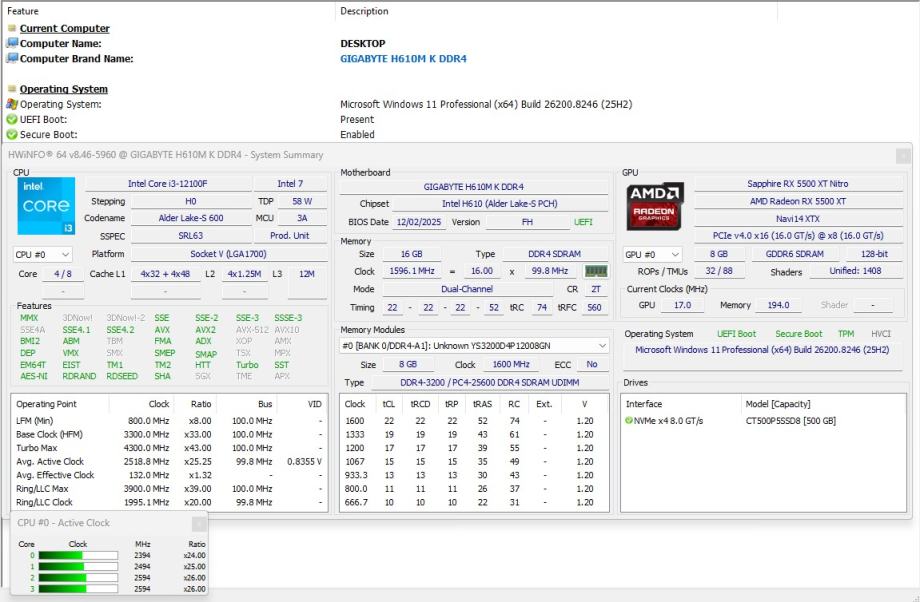The height and width of the screenshot is (602, 920).
Task: Click the Computer Name monitor icon
Action: pyautogui.click(x=12, y=43)
